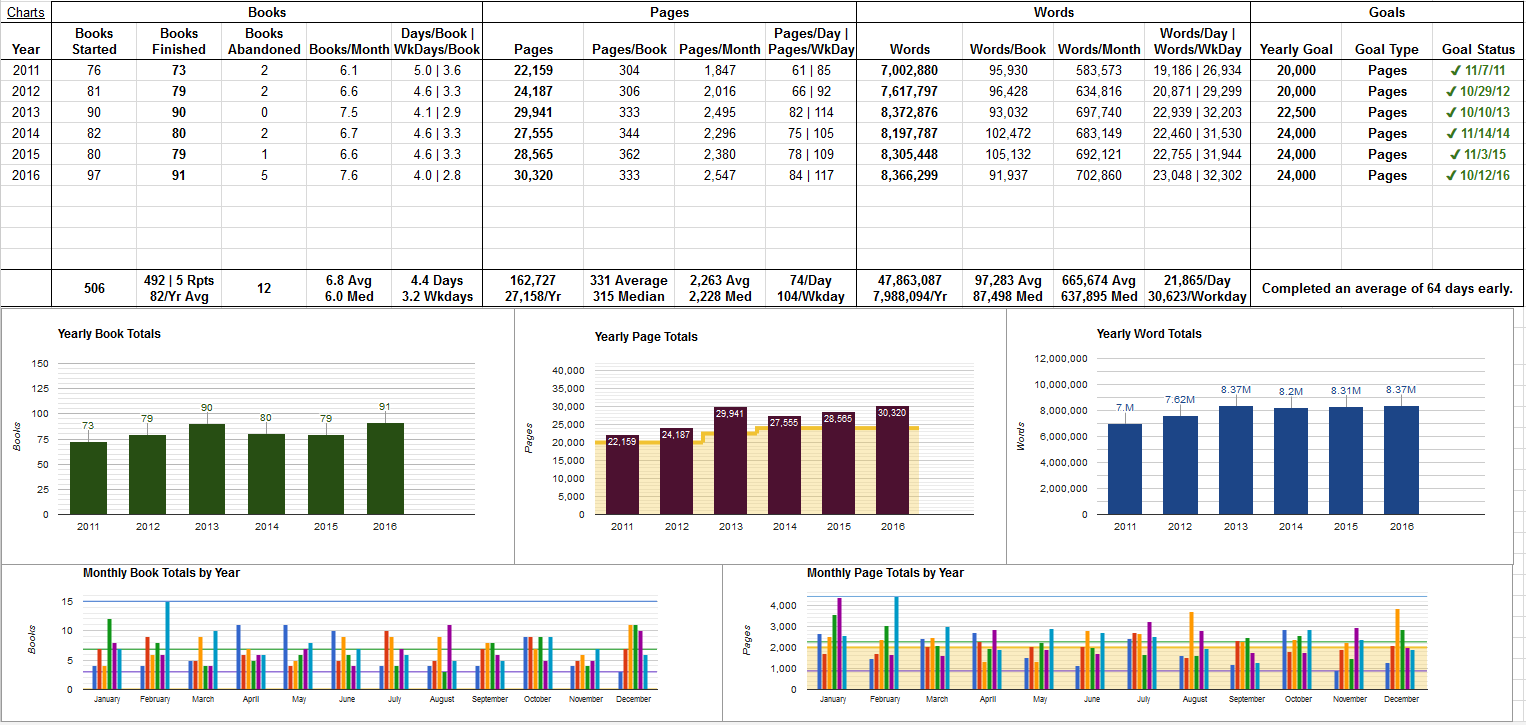Select the total 506 books started cell

94,288
